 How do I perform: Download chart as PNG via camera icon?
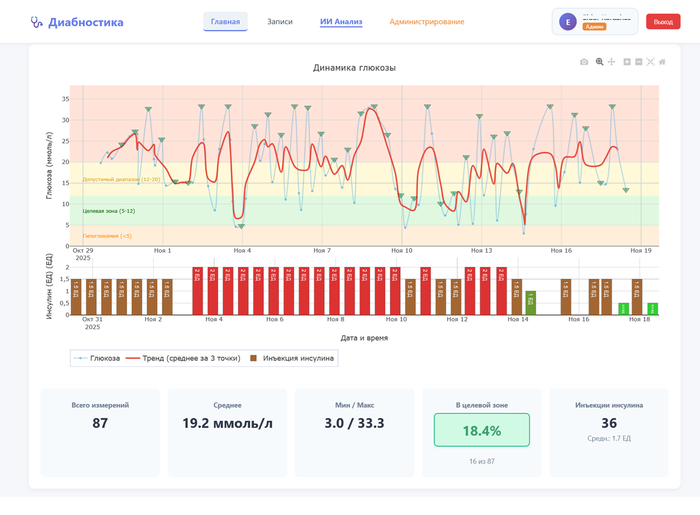pos(585,62)
